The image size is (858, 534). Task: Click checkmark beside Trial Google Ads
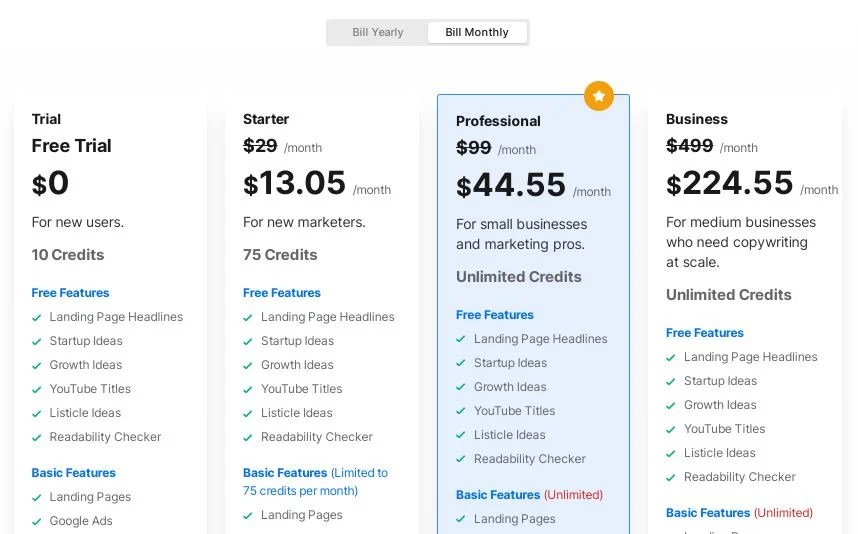37,521
